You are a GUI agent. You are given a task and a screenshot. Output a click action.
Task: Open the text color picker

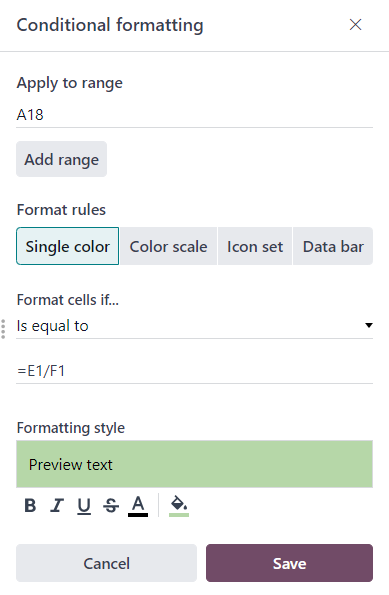[138, 505]
